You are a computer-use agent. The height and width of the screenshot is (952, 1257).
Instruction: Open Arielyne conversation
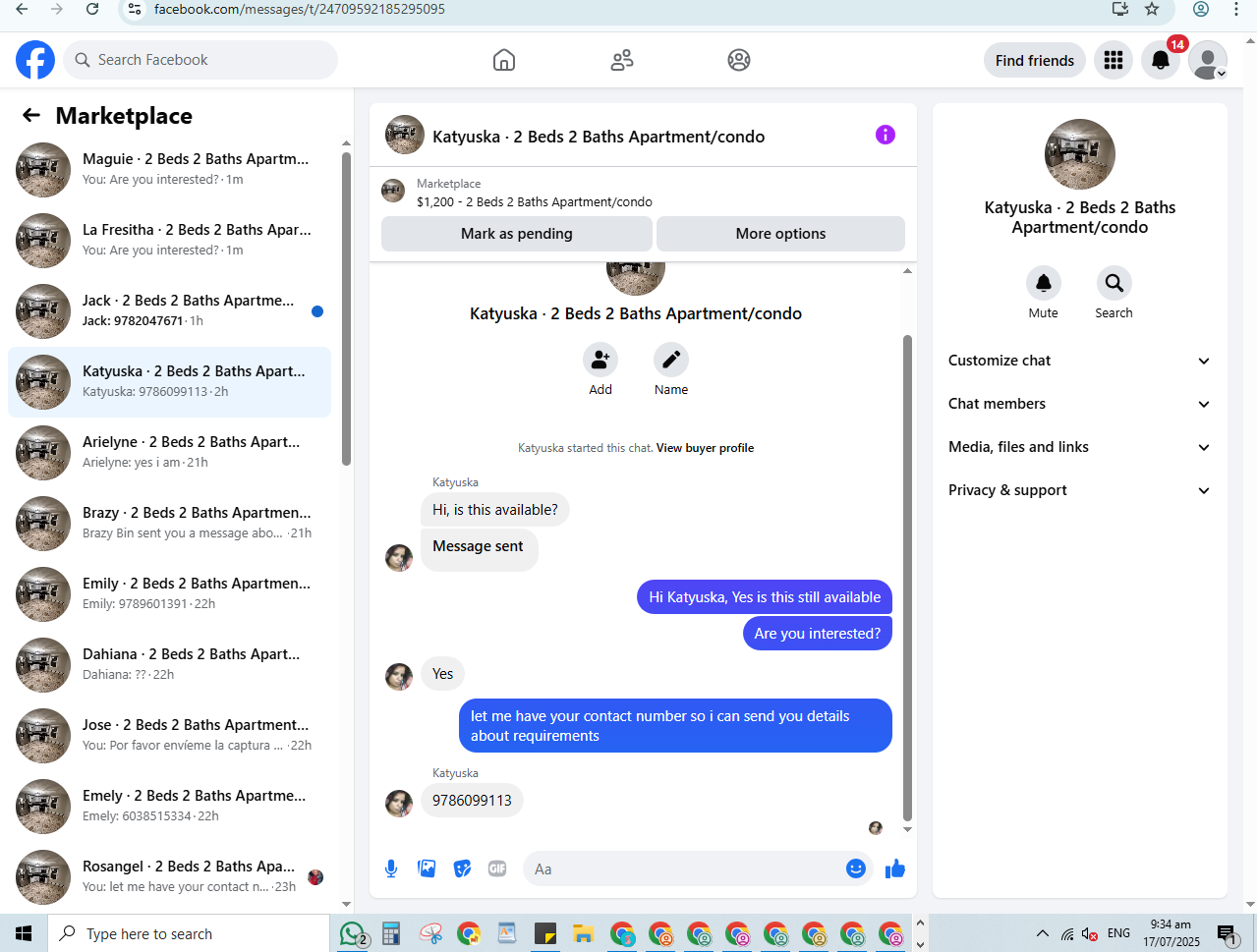click(169, 453)
